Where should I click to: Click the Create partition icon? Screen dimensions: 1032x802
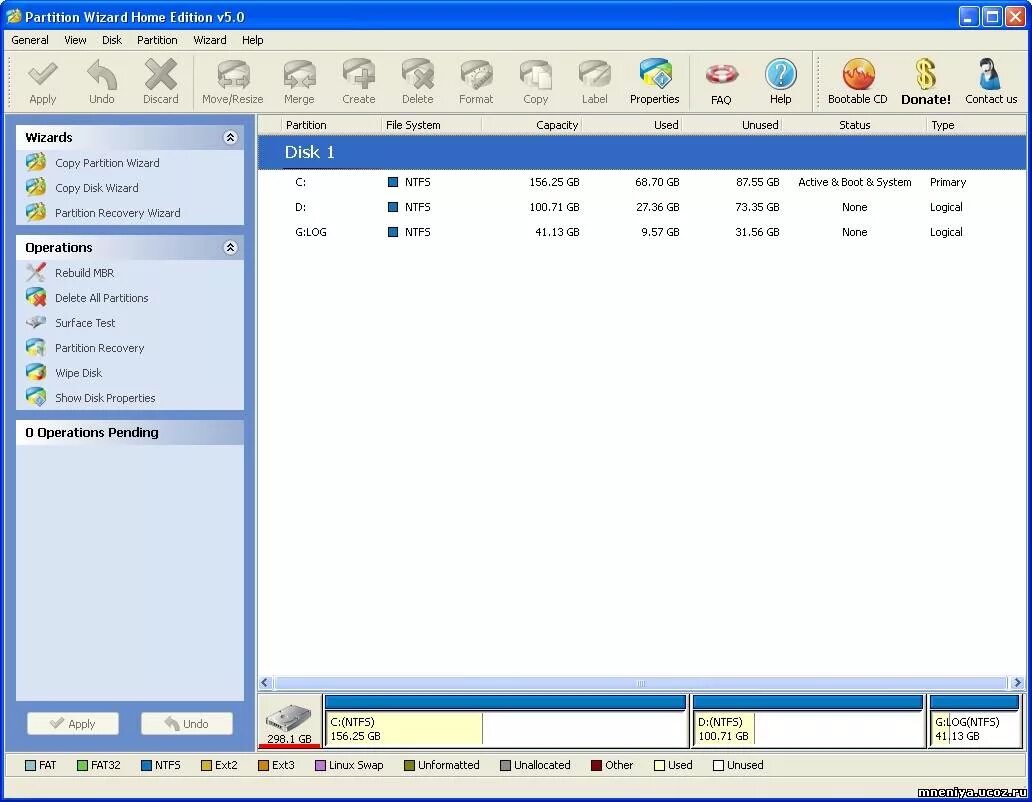(359, 74)
